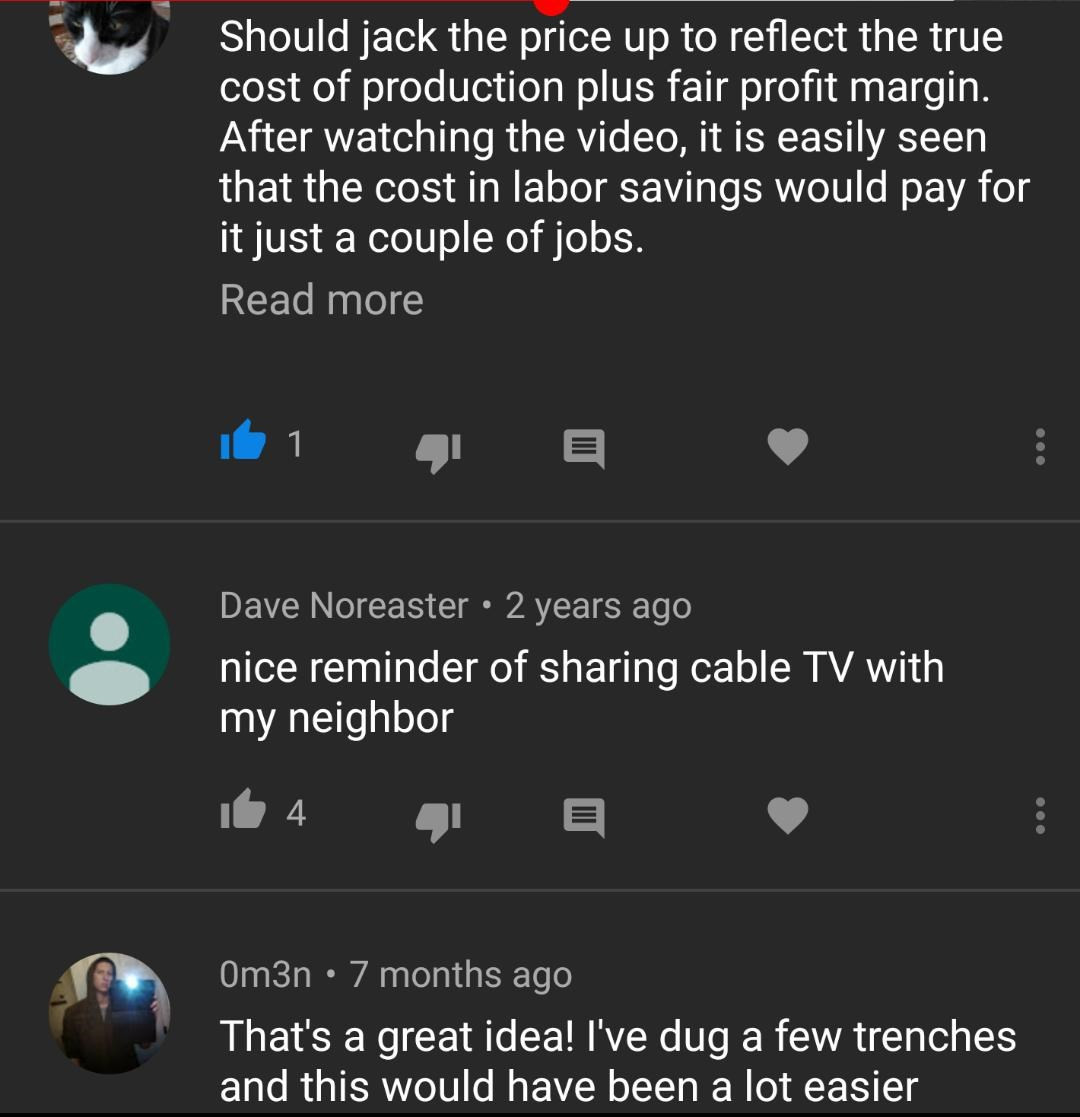The image size is (1080, 1117).
Task: Open Dave Noreaster's profile avatar
Action: tap(109, 645)
